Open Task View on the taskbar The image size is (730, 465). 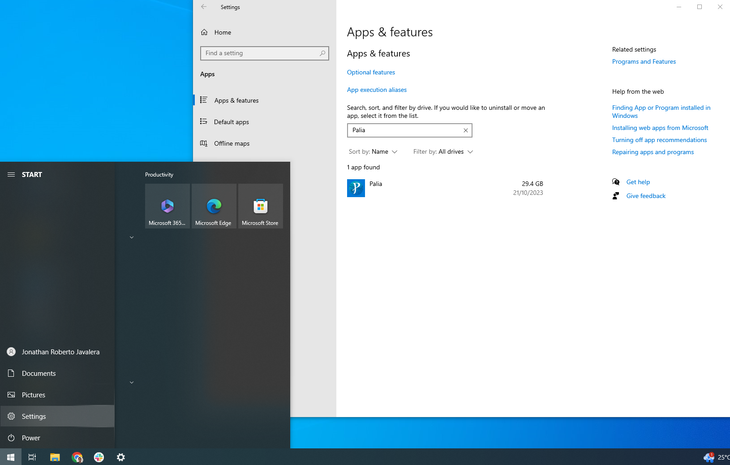point(32,457)
